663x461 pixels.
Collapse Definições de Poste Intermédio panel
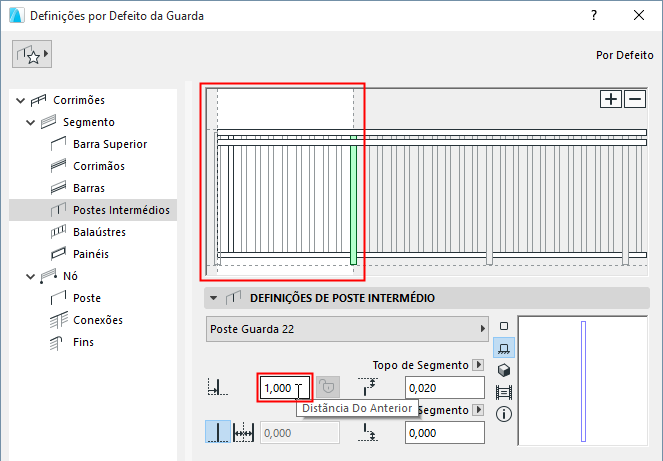pyautogui.click(x=214, y=298)
